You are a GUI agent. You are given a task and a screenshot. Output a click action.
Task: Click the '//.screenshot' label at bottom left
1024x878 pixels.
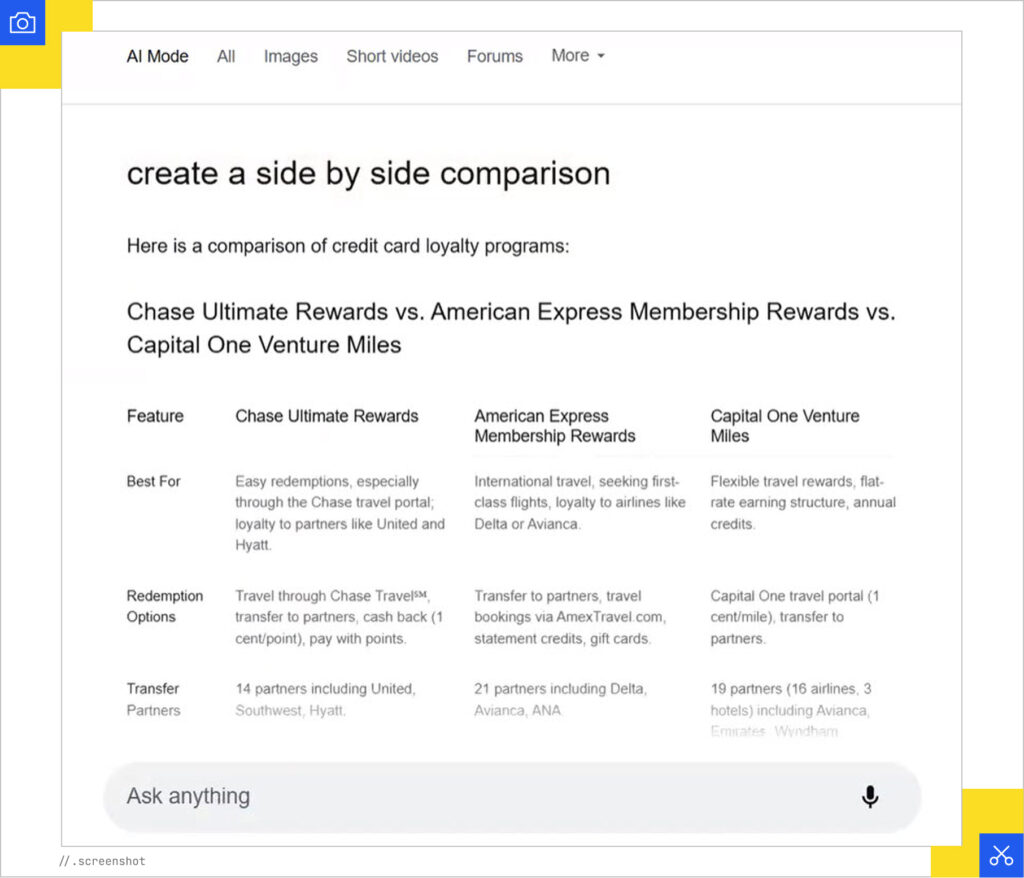click(x=102, y=861)
